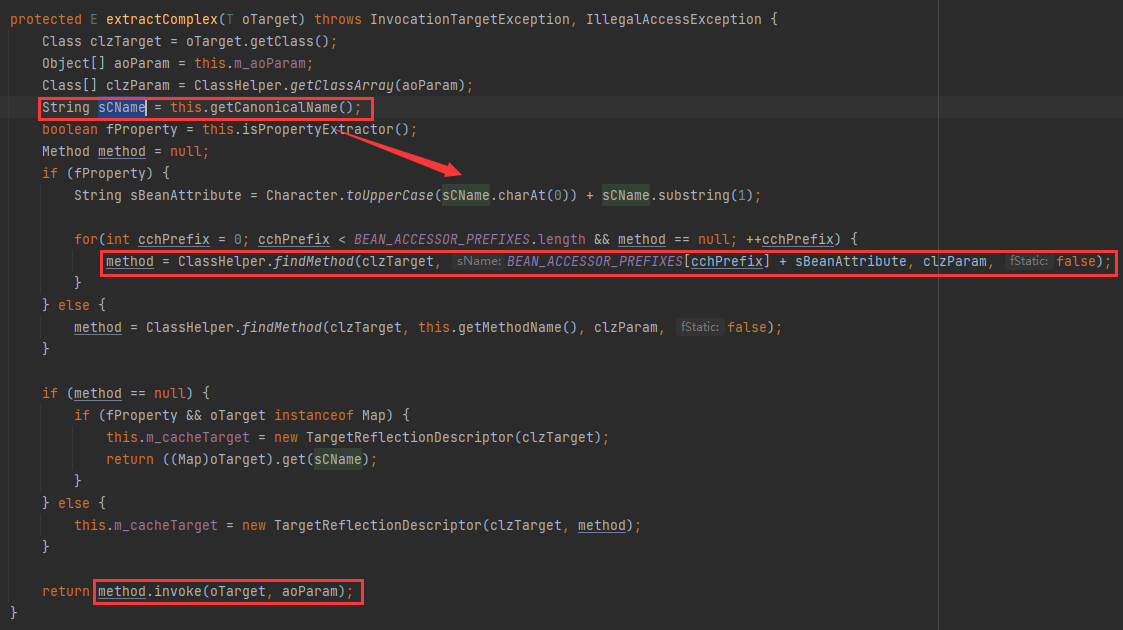Click the BEAN_ACCESSOR_PREFIXES.length expression
This screenshot has width=1123, height=630.
tap(469, 239)
